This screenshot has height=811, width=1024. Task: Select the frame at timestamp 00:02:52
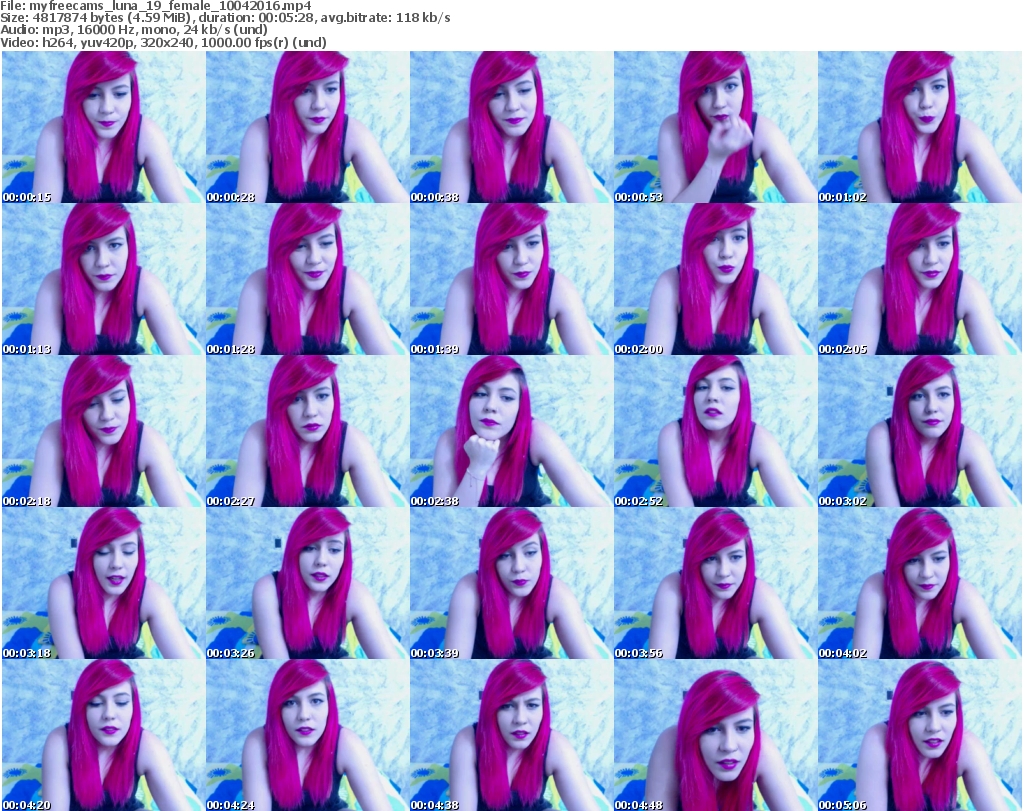pyautogui.click(x=715, y=431)
